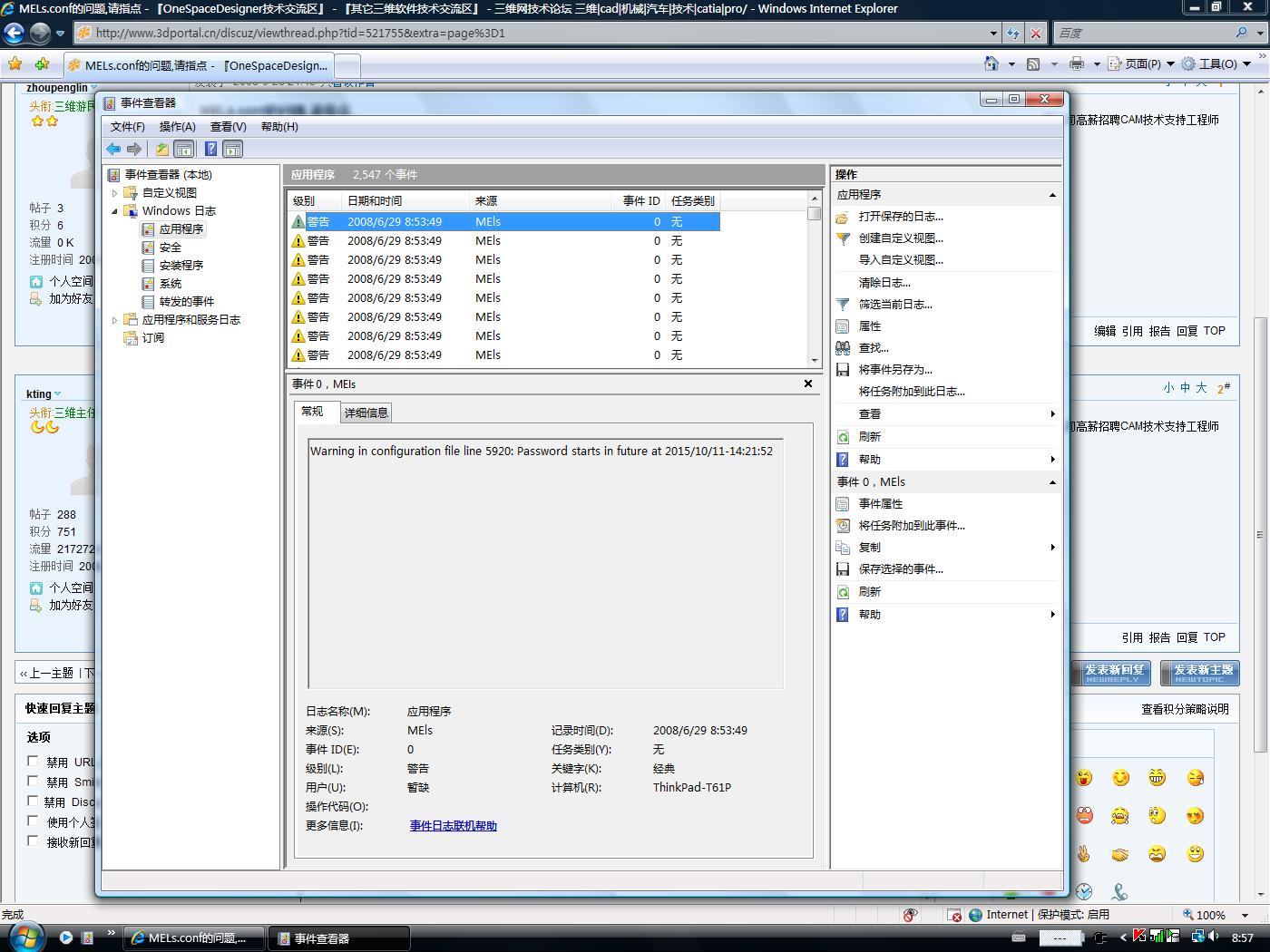This screenshot has width=1270, height=952.
Task: Click the IE Add to Favorites icon
Action: coord(42,64)
